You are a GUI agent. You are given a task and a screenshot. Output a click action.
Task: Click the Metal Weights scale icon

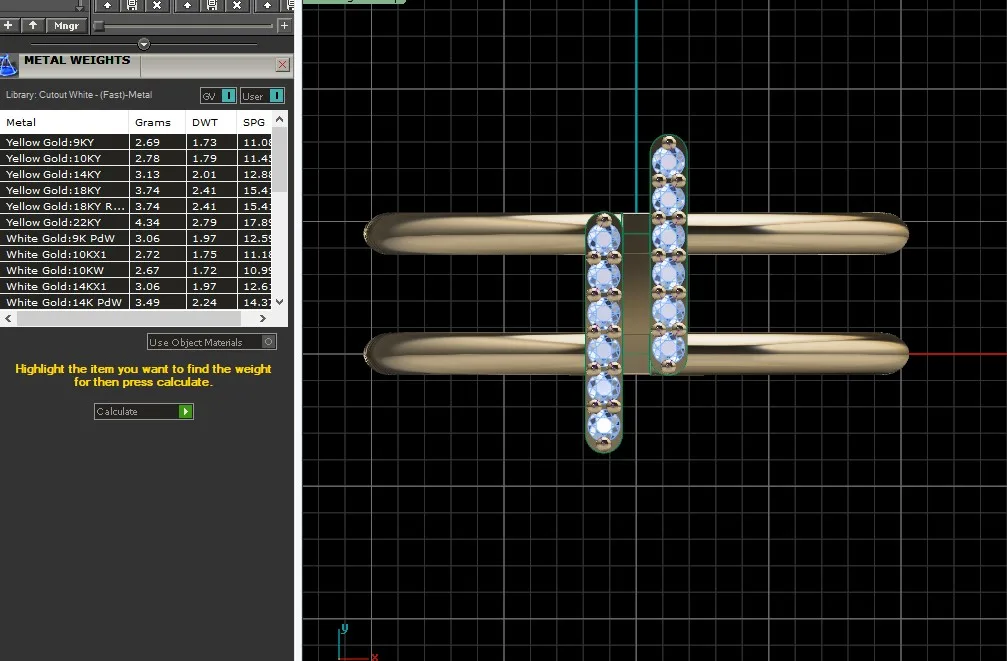(8, 66)
